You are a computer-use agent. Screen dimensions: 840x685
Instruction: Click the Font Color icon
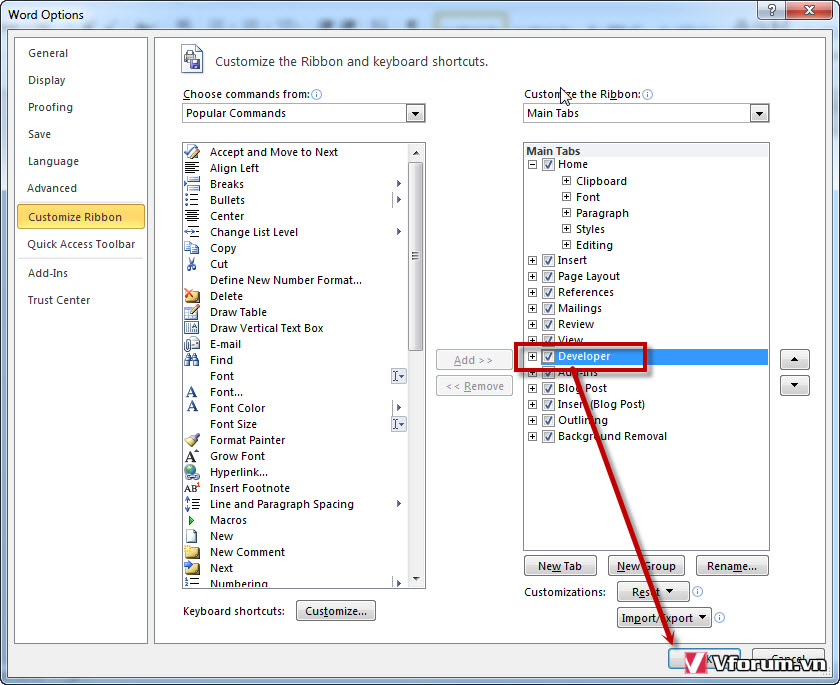click(192, 407)
